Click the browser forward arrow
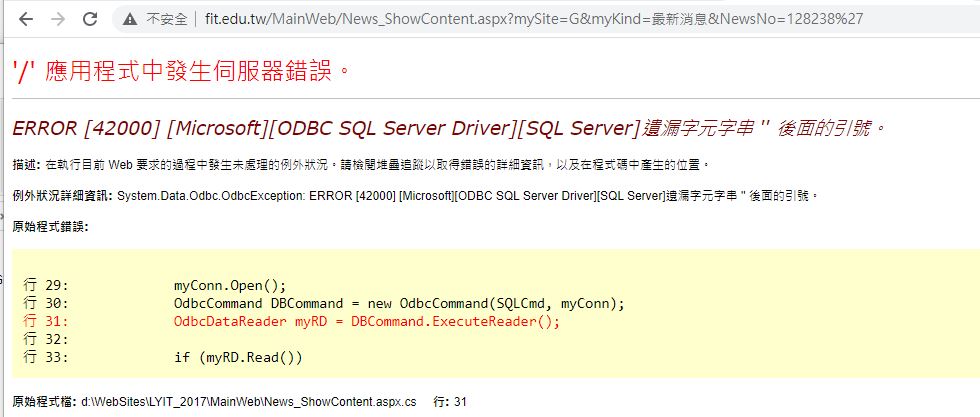Viewport: 980px width, 417px height. click(x=58, y=19)
